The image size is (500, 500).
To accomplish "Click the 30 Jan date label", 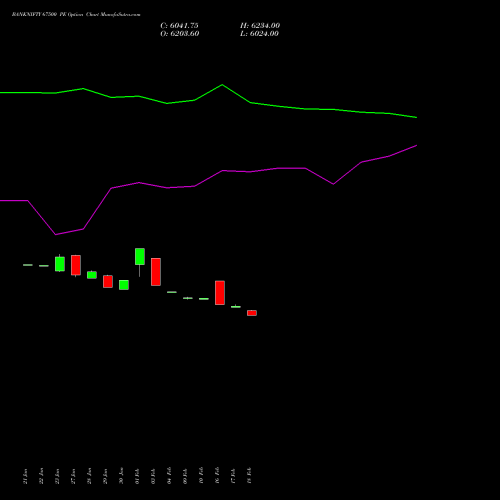I will pos(121,476).
